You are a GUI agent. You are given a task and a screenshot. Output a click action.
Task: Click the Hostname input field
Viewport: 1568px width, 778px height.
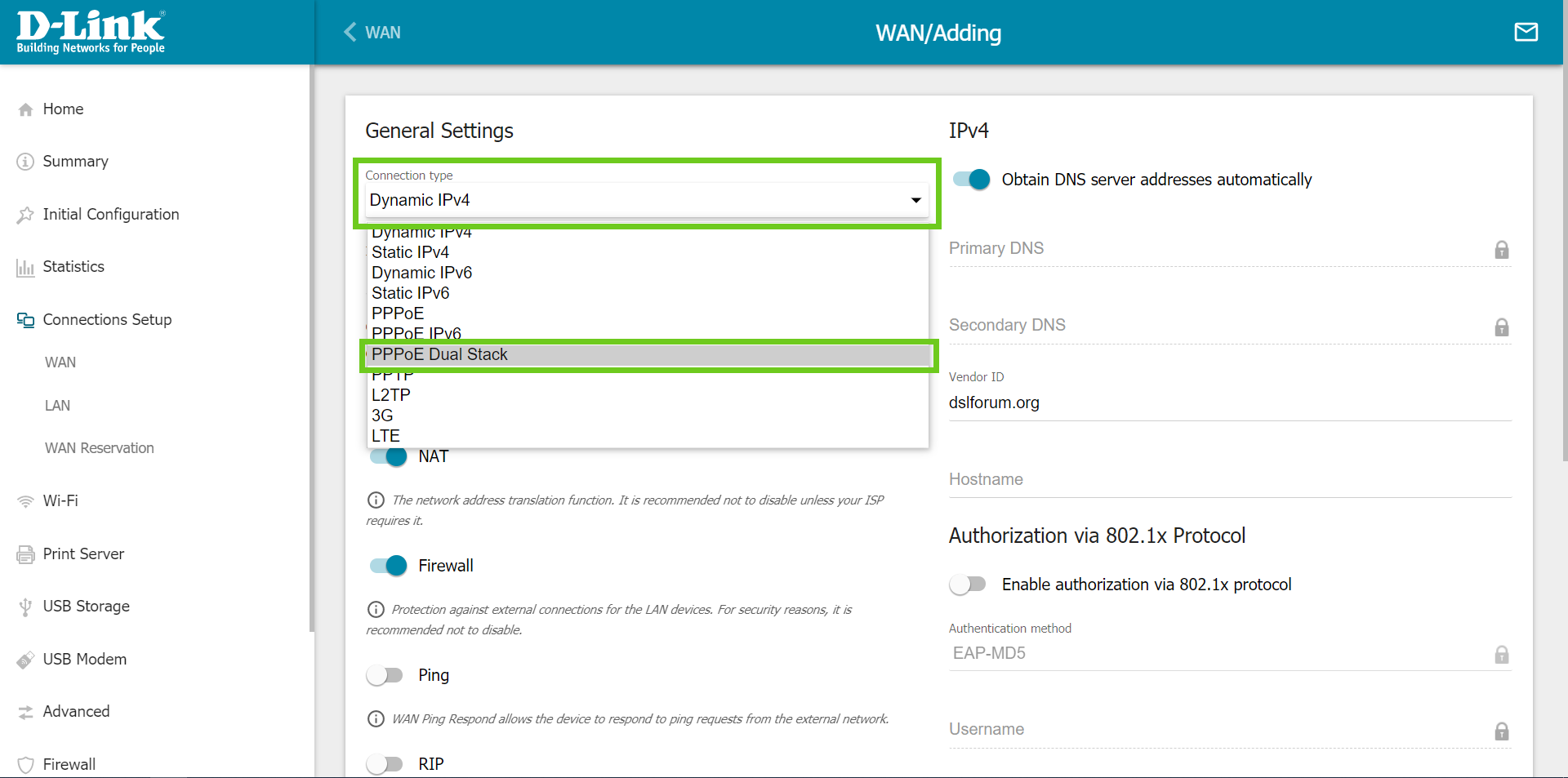(1229, 480)
